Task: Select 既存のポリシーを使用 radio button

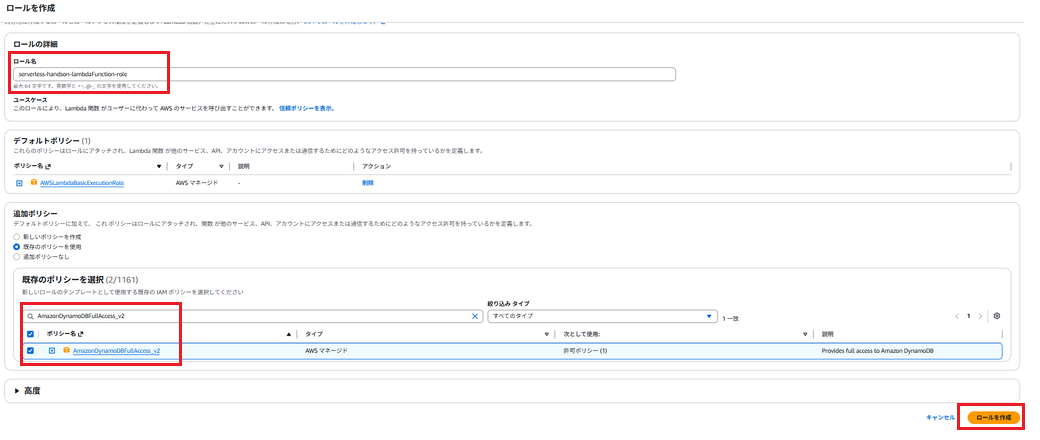Action: click(17, 246)
